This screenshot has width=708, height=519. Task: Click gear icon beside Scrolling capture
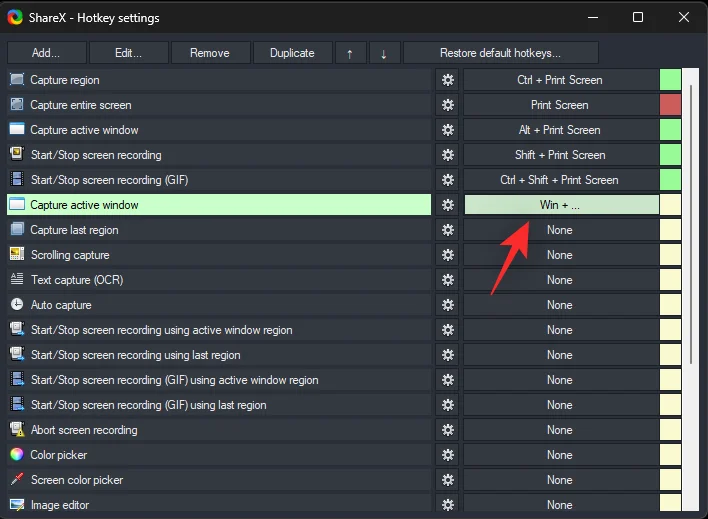447,255
